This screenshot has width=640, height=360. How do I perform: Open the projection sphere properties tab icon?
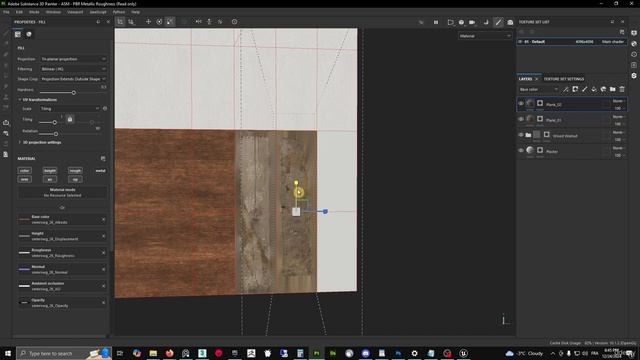pos(29,34)
